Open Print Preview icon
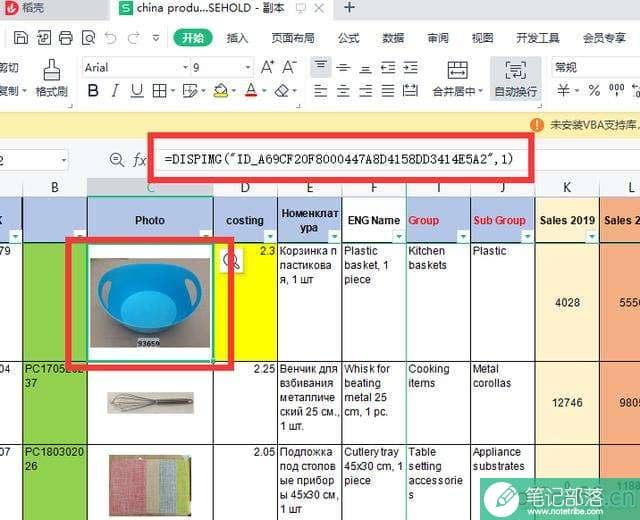Viewport: 640px width, 520px height. click(x=88, y=38)
